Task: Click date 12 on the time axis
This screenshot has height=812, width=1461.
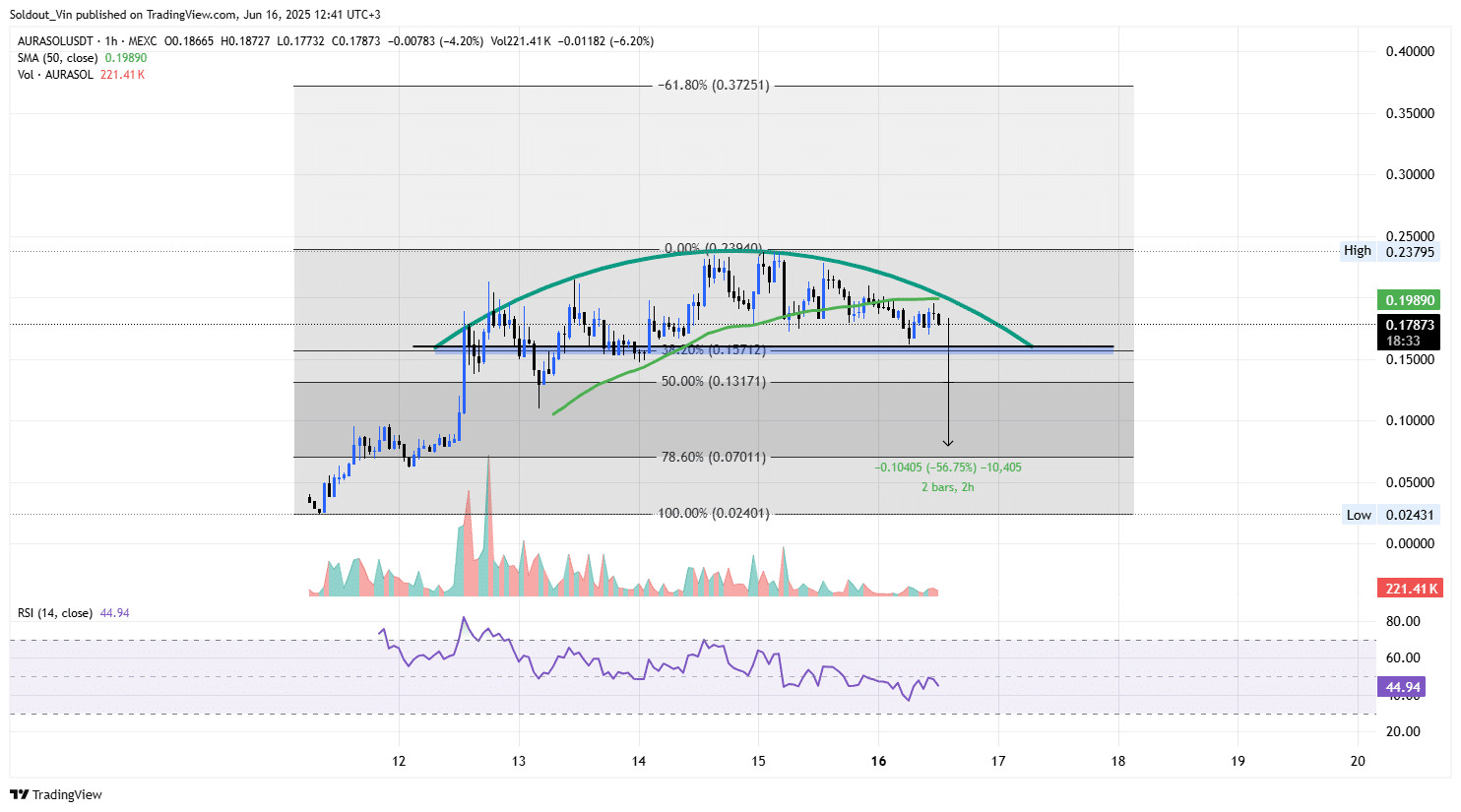Action: [x=399, y=761]
